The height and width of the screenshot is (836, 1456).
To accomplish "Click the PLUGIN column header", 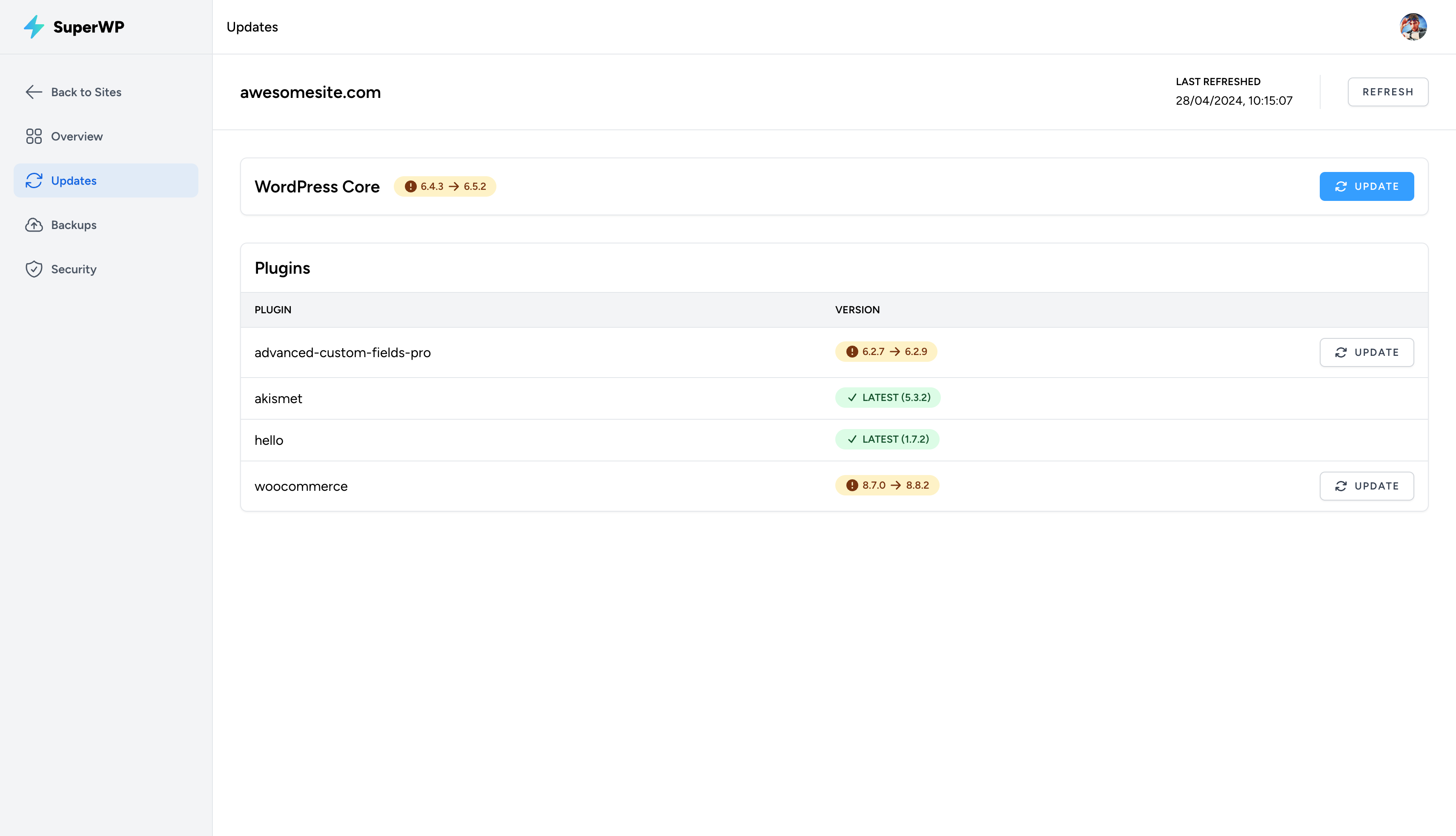I will click(273, 309).
